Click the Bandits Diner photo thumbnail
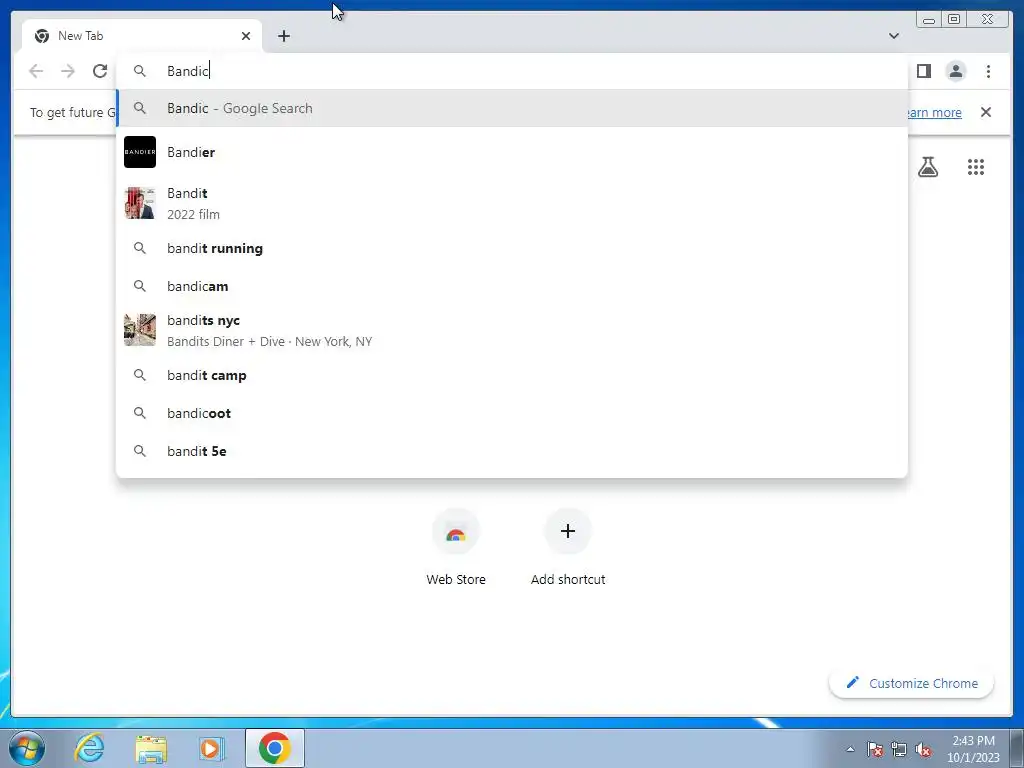The image size is (1024, 768). [x=140, y=330]
